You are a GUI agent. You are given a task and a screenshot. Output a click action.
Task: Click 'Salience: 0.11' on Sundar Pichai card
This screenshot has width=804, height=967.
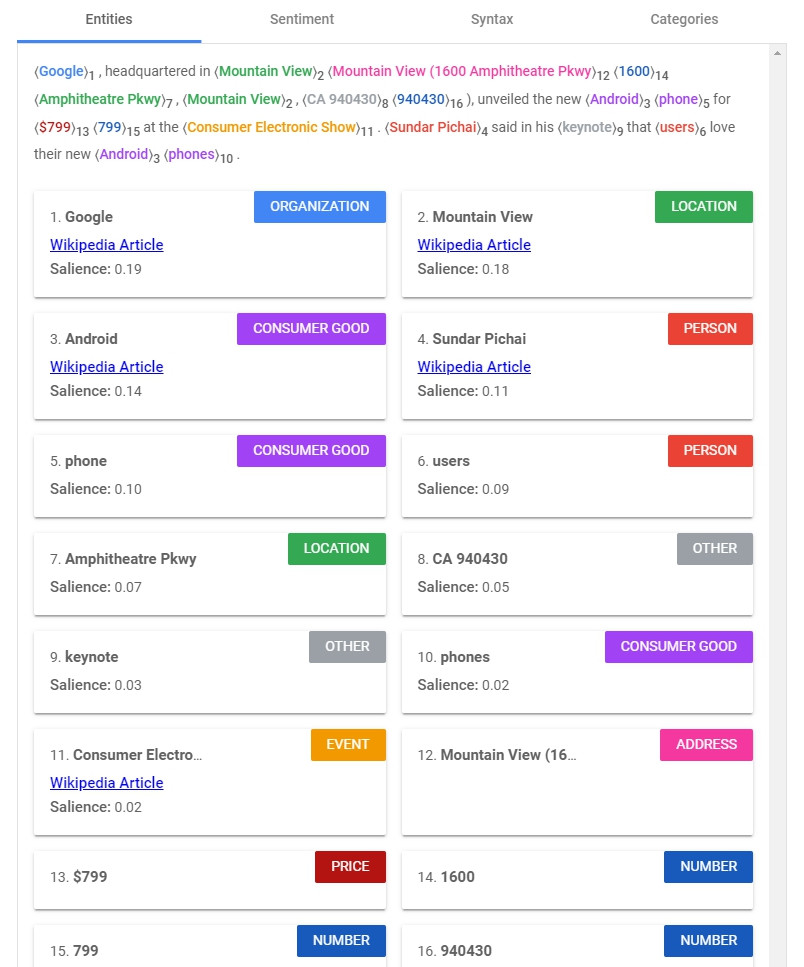(462, 392)
